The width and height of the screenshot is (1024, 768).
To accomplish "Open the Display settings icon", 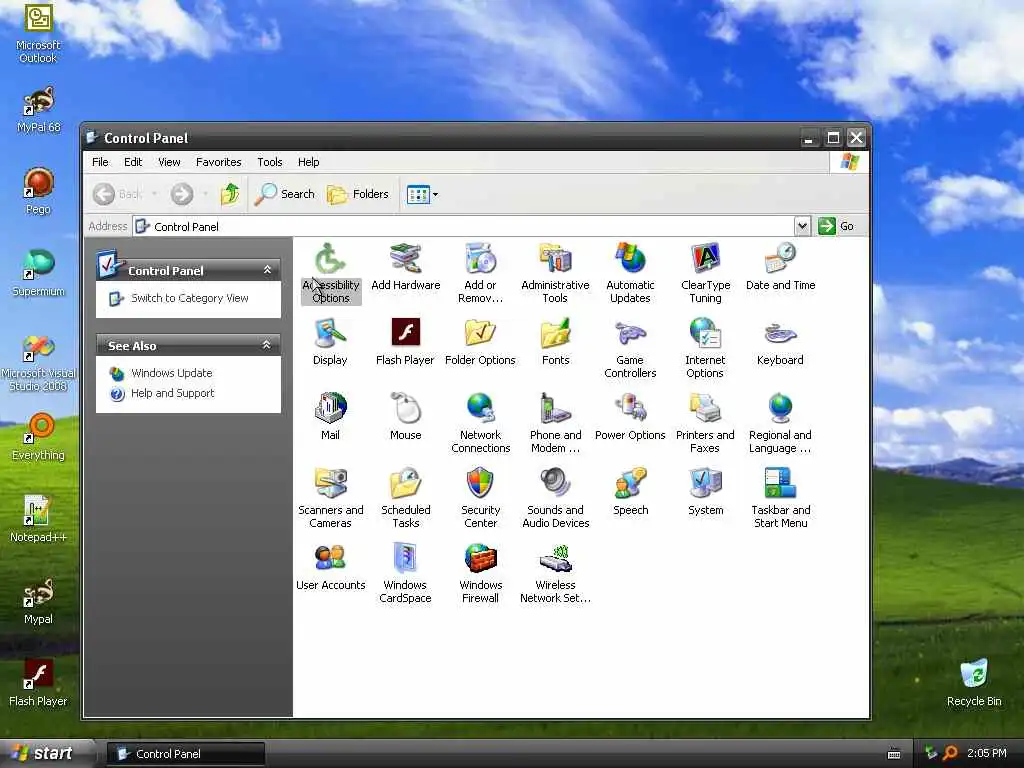I will [330, 342].
